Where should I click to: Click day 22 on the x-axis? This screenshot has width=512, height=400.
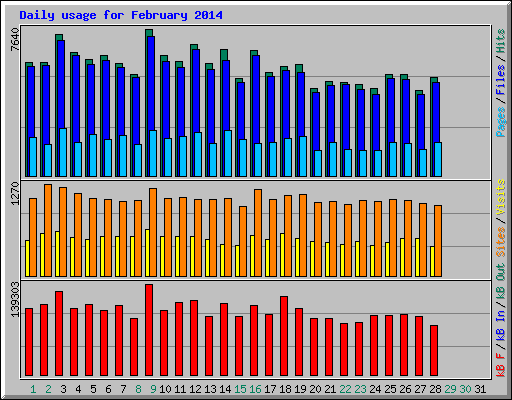(x=345, y=389)
